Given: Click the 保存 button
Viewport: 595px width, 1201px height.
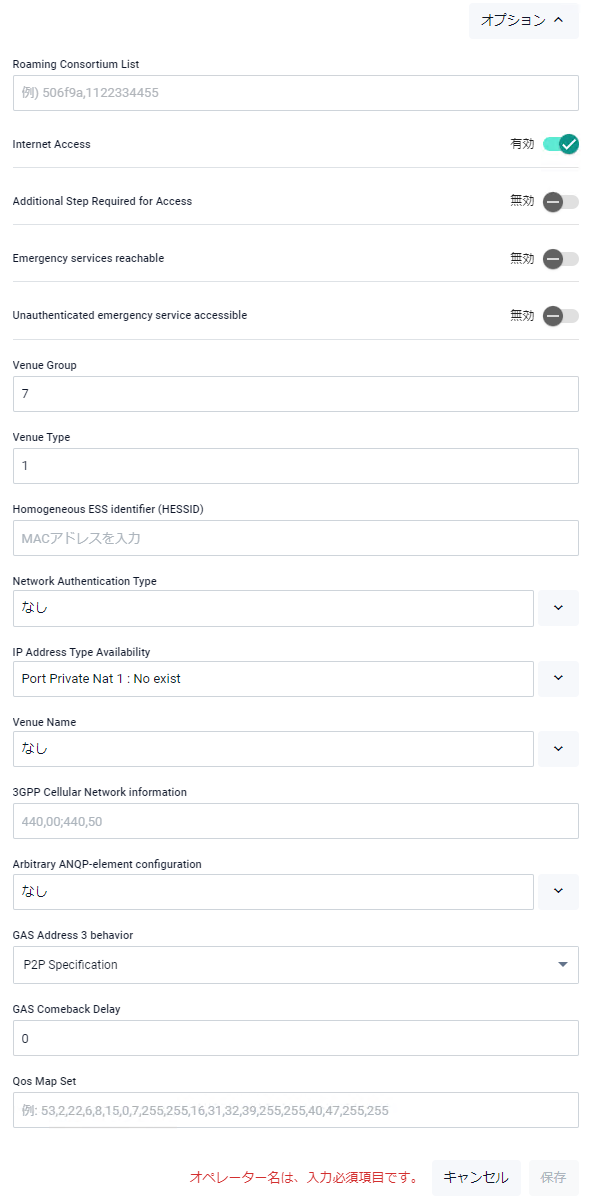Looking at the screenshot, I should [554, 1178].
